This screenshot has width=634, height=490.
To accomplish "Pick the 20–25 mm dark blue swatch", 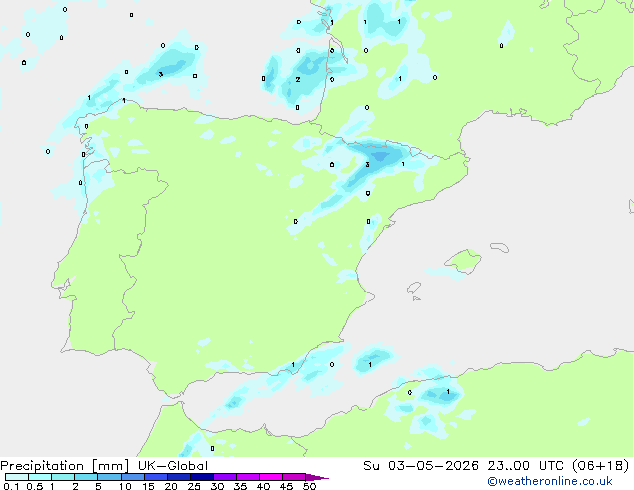I will pyautogui.click(x=178, y=477).
